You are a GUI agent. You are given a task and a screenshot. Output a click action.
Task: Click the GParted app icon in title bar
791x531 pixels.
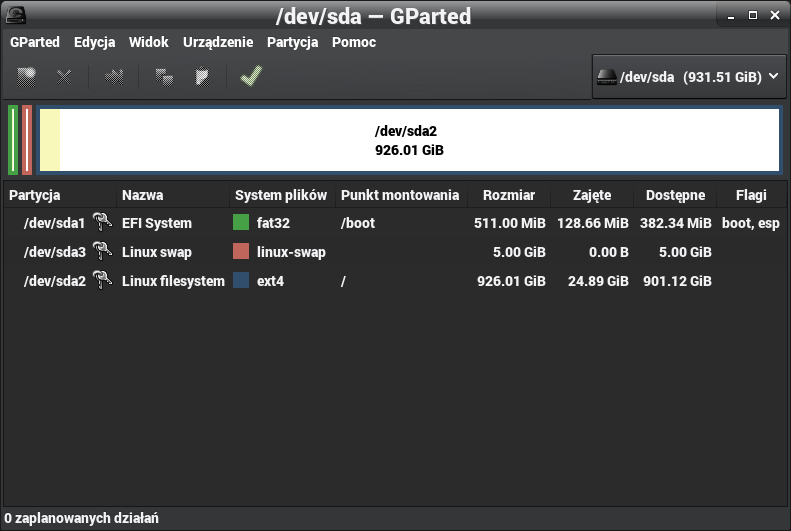tap(16, 15)
